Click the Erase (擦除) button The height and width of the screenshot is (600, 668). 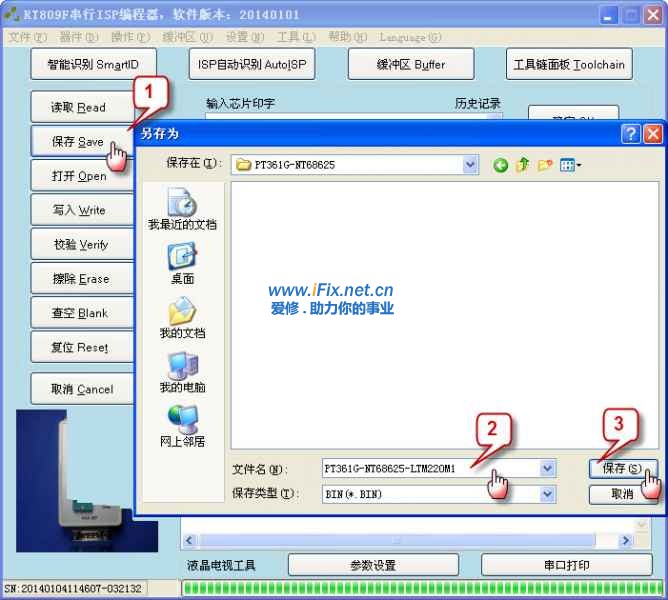point(80,279)
